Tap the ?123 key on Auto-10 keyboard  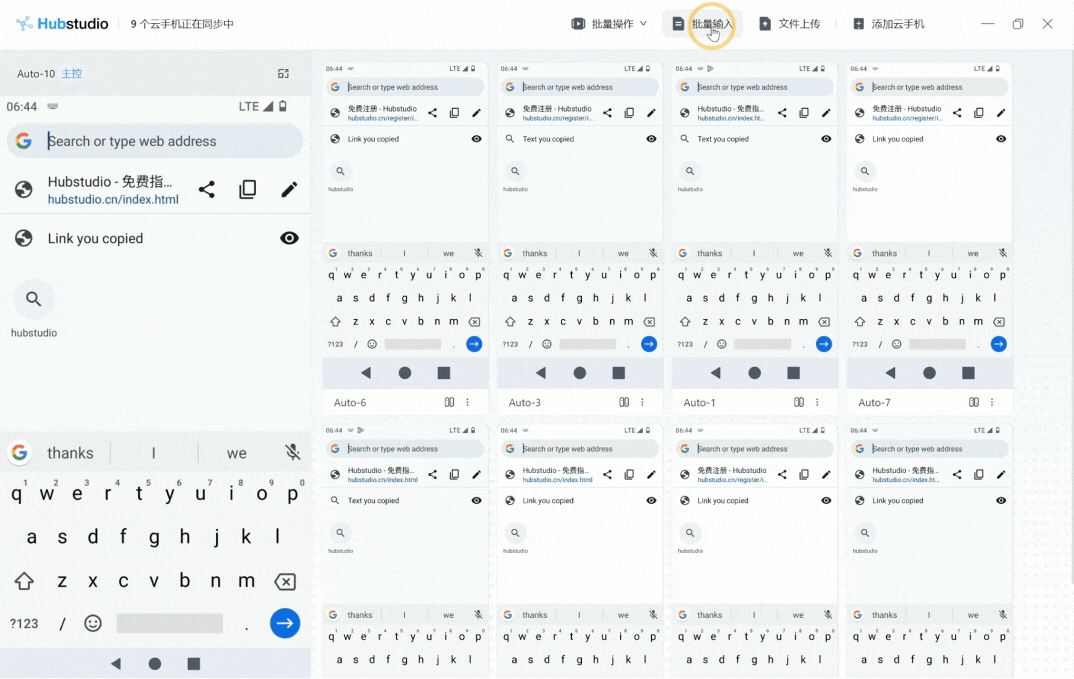[x=24, y=624]
